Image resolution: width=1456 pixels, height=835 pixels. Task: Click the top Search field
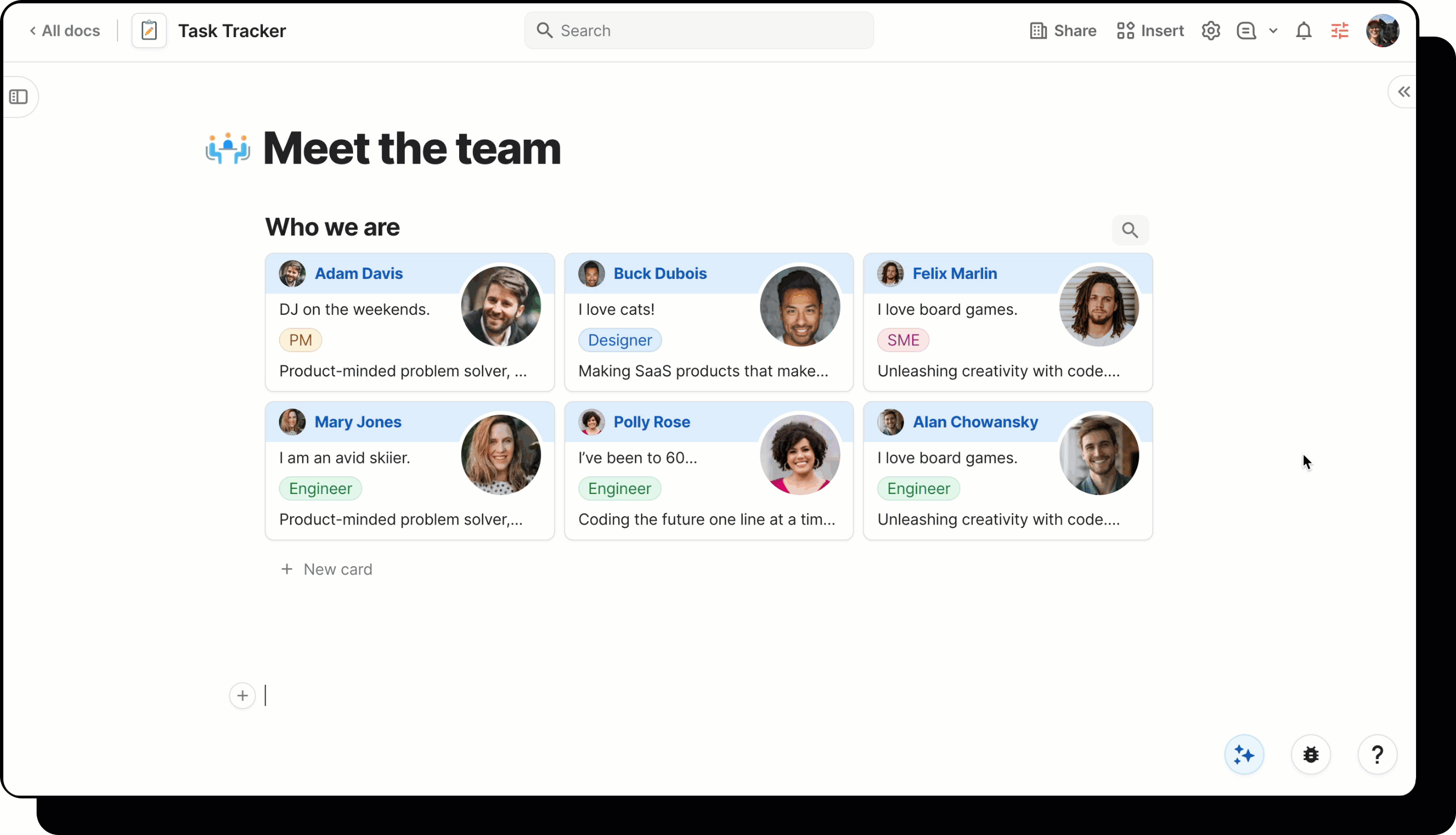pyautogui.click(x=699, y=30)
